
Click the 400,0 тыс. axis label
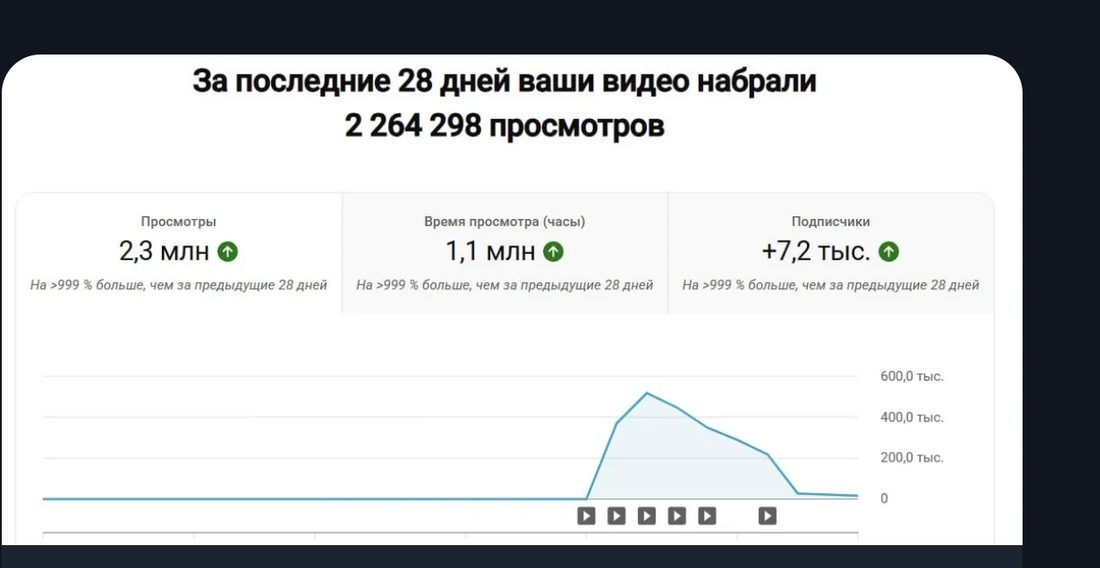(912, 417)
